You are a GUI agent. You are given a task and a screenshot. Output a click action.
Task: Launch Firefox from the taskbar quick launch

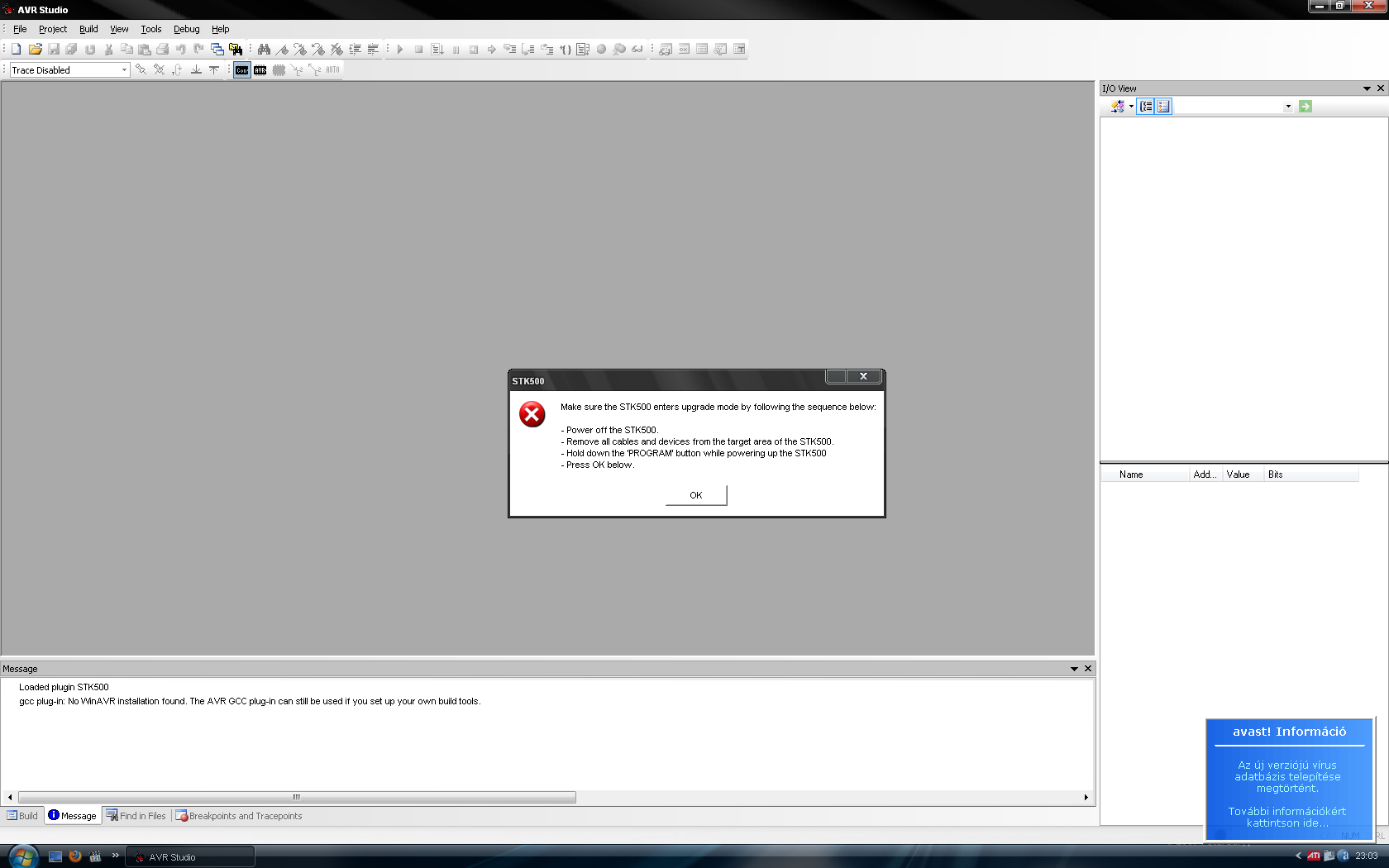click(75, 856)
